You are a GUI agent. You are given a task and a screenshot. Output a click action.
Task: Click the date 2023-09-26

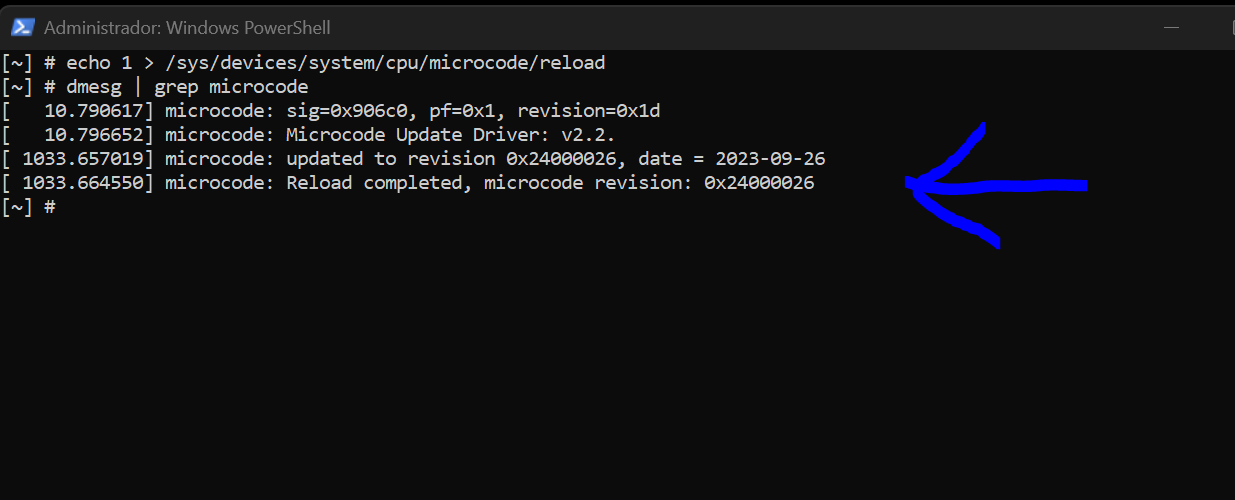pyautogui.click(x=770, y=159)
